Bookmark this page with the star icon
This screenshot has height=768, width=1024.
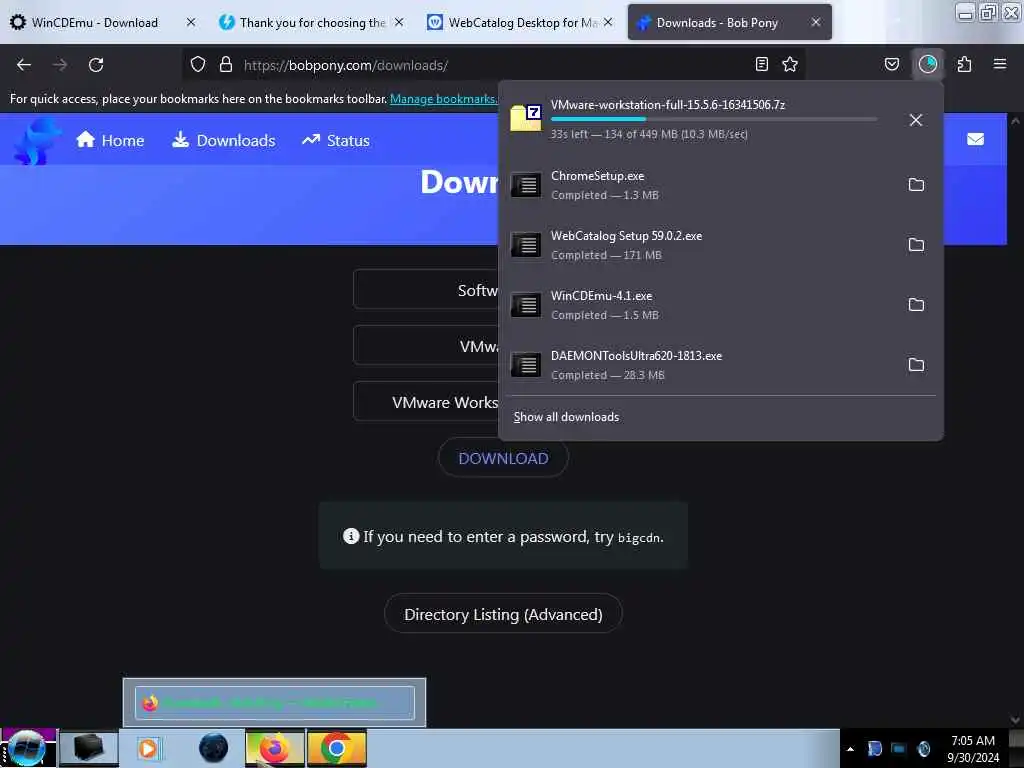(x=790, y=64)
